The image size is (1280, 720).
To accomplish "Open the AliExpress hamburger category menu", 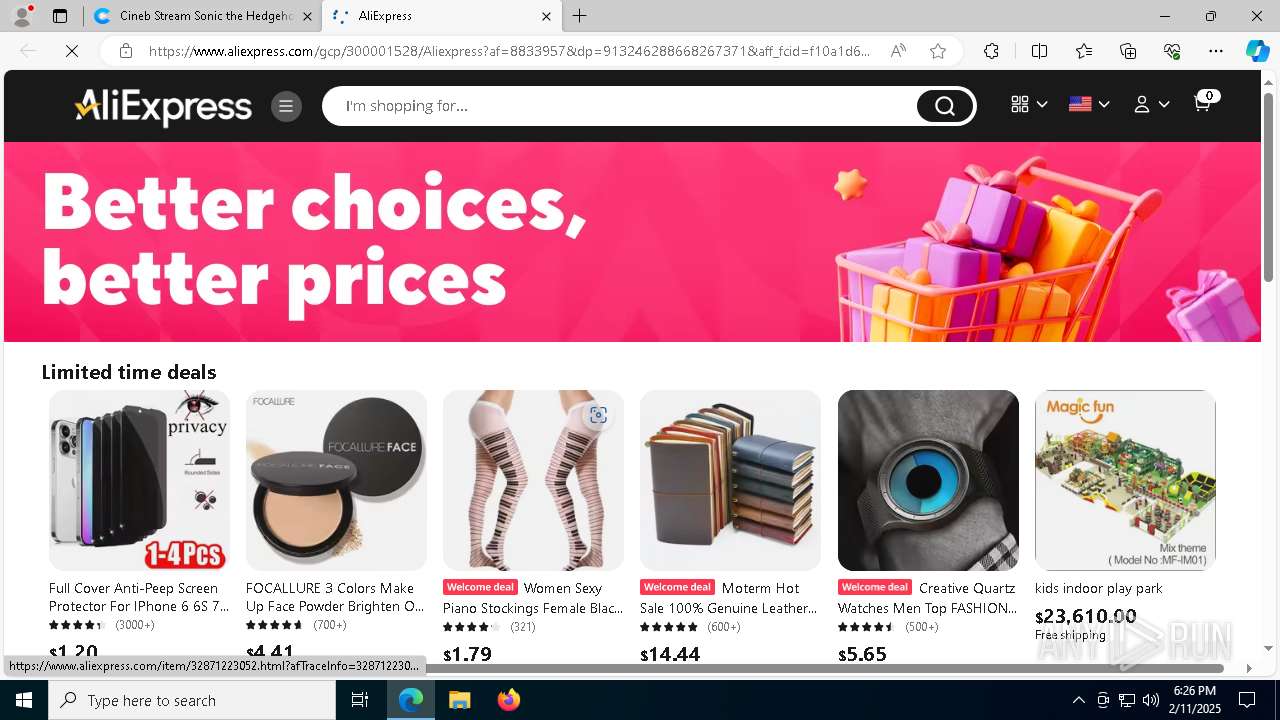I will click(285, 106).
